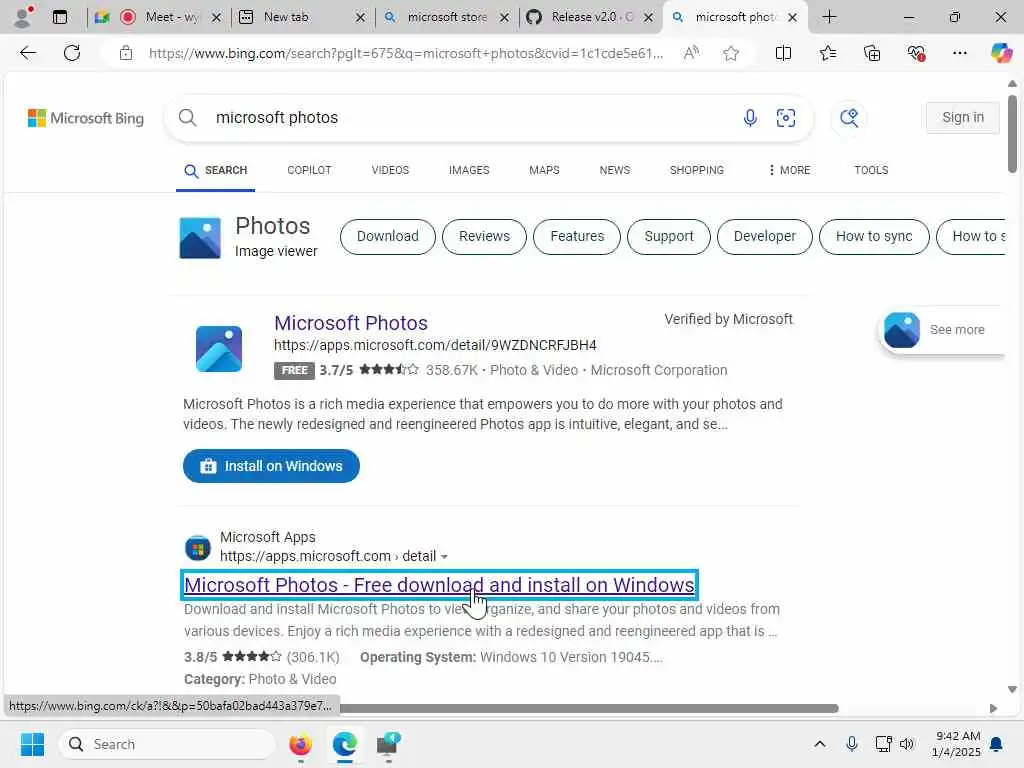Viewport: 1024px width, 768px height.
Task: Click the browser back arrow
Action: (28, 53)
